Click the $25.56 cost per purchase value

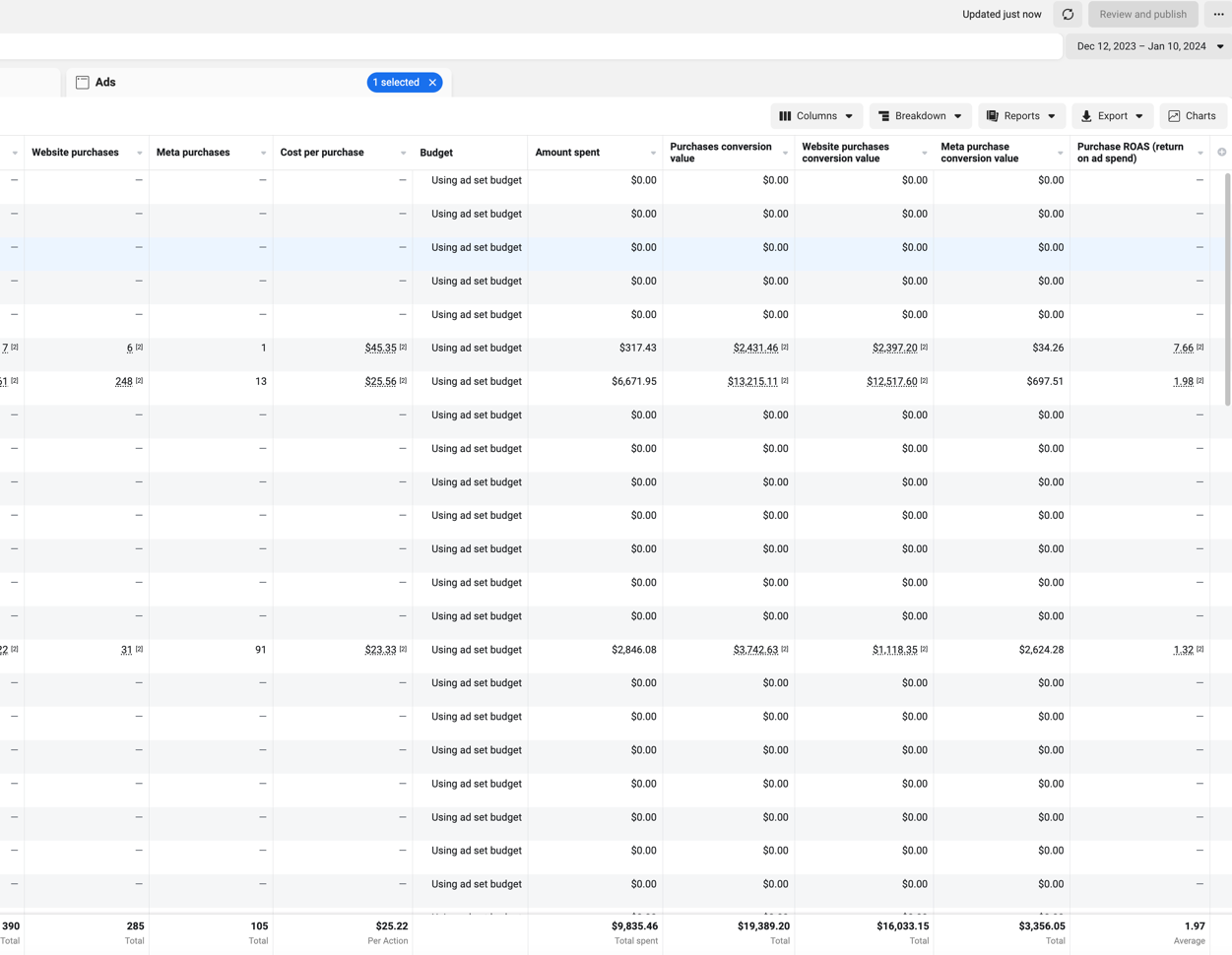point(380,382)
